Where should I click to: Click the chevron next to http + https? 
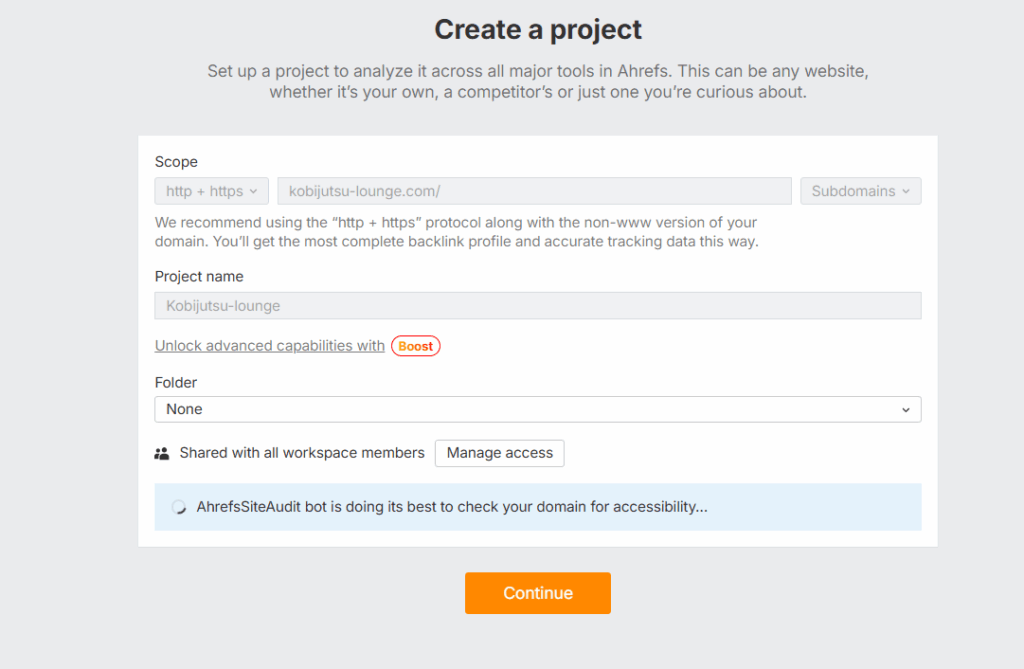253,191
